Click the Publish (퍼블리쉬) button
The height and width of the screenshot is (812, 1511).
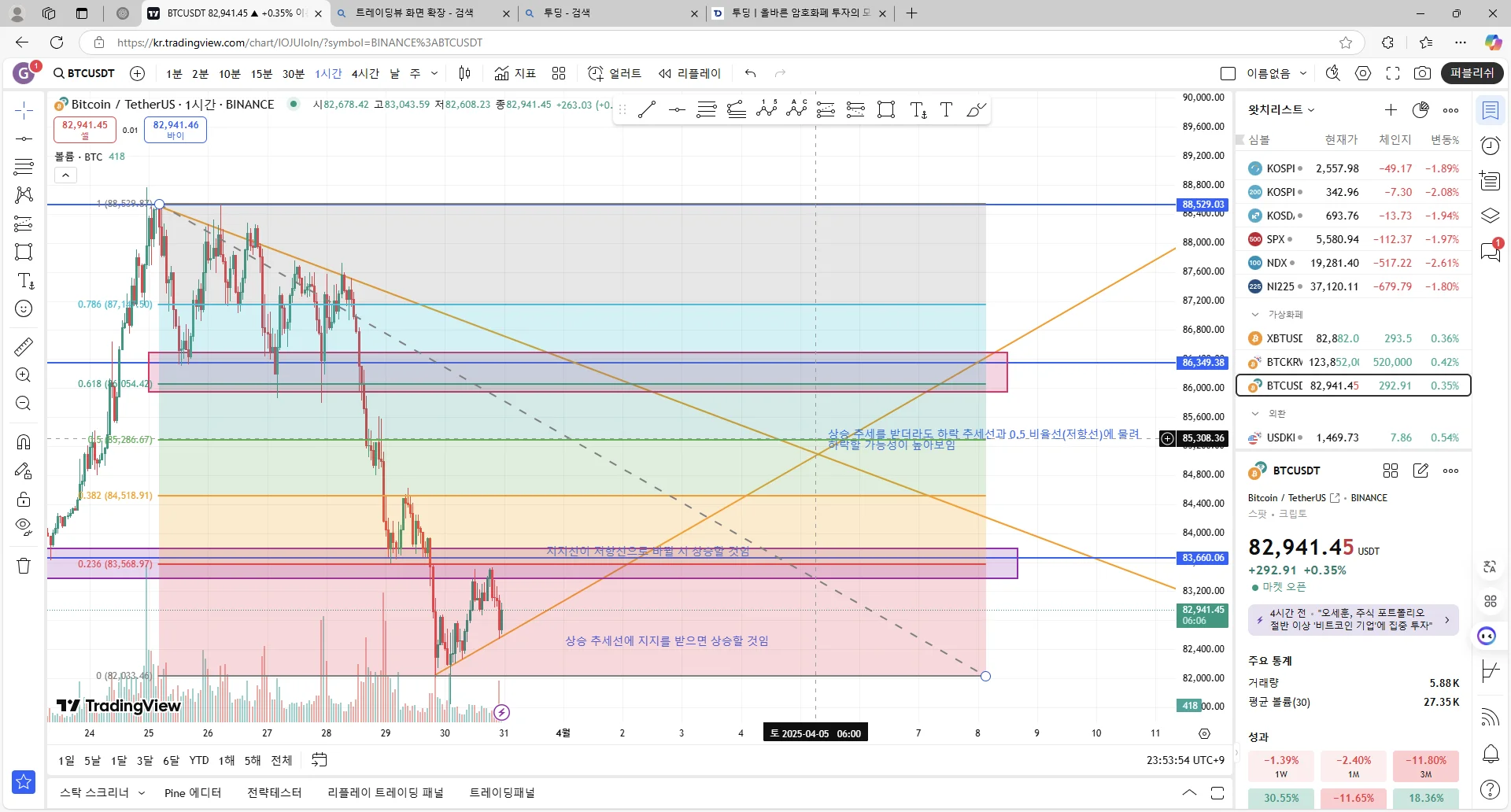1472,73
